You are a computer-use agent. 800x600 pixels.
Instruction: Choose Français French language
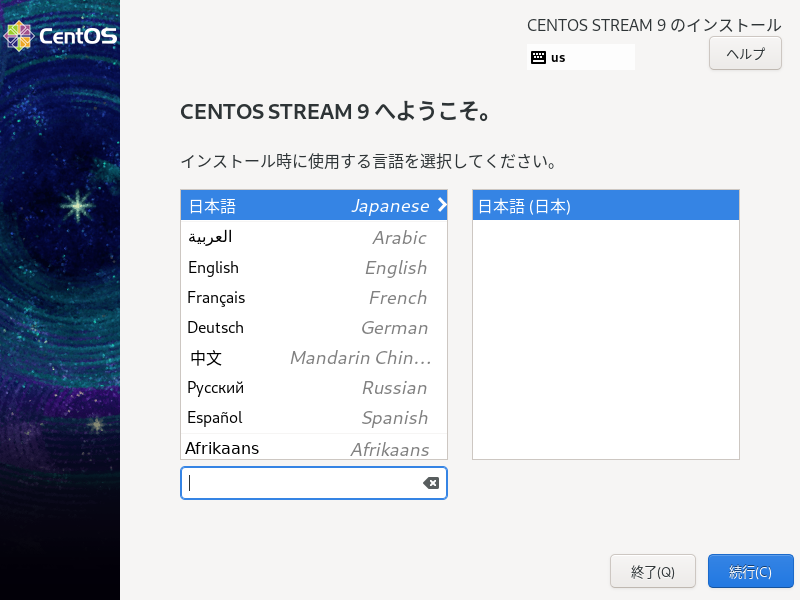click(314, 297)
